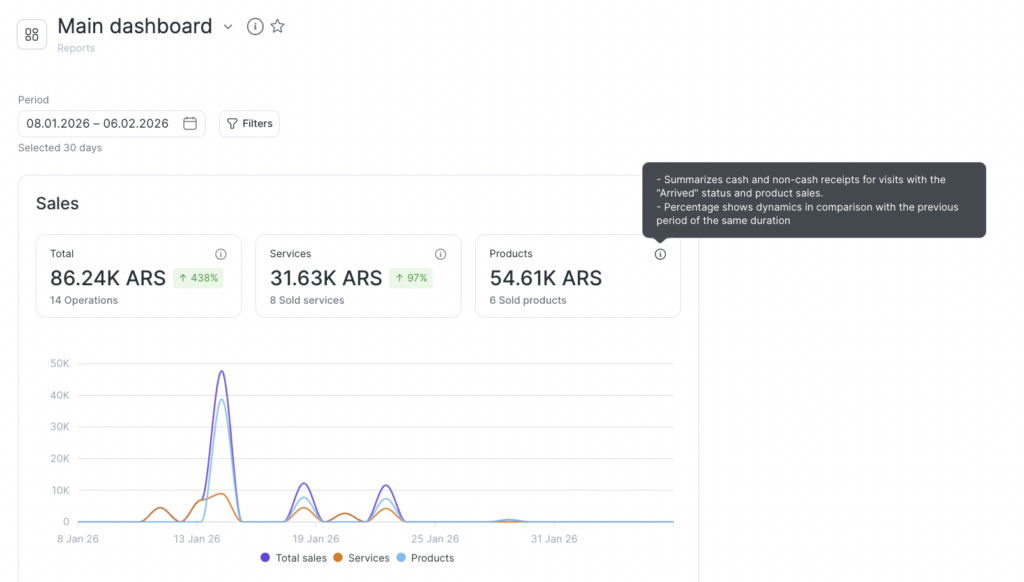Click info icon on Total card
Image resolution: width=1024 pixels, height=582 pixels.
(x=221, y=254)
